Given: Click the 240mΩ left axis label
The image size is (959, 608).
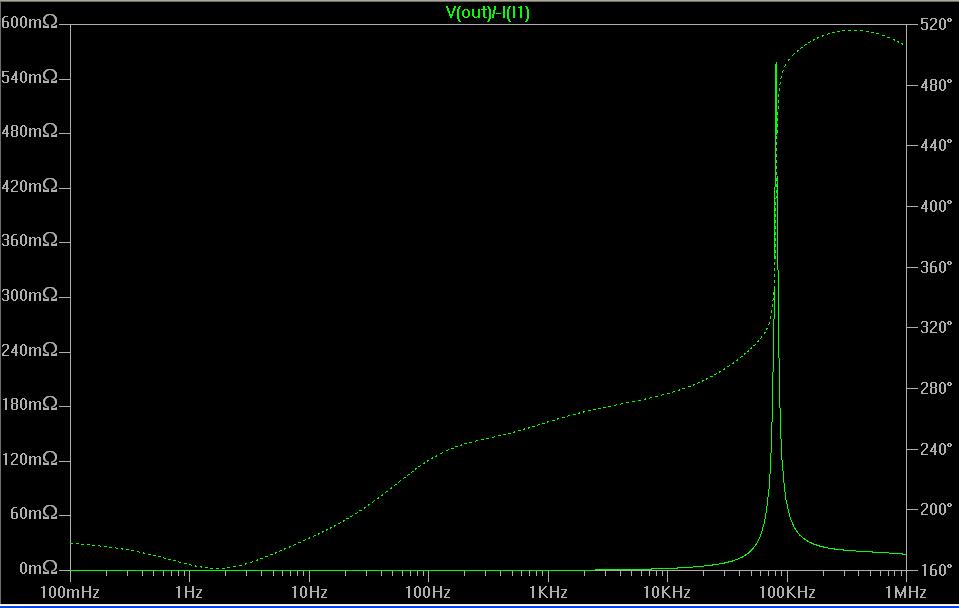Looking at the screenshot, I should 29,350.
